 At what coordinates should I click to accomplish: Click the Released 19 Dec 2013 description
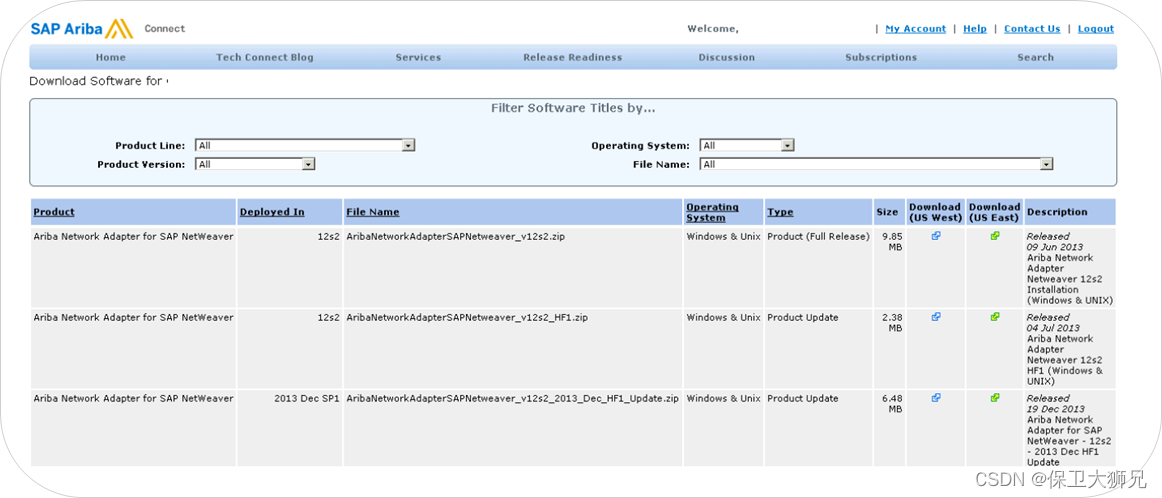pos(1069,430)
